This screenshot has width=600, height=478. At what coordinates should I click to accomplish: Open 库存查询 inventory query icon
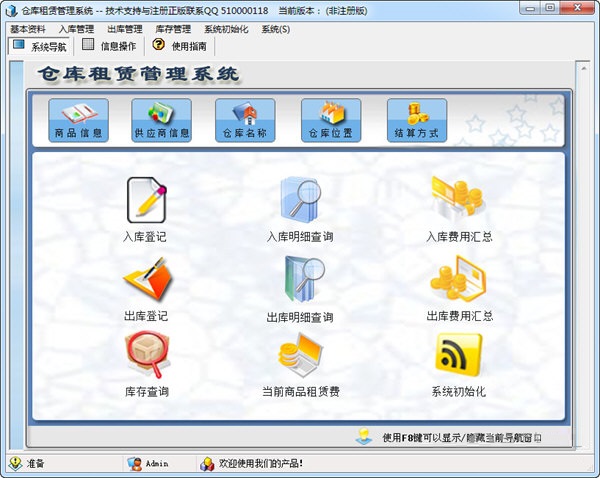(x=147, y=355)
